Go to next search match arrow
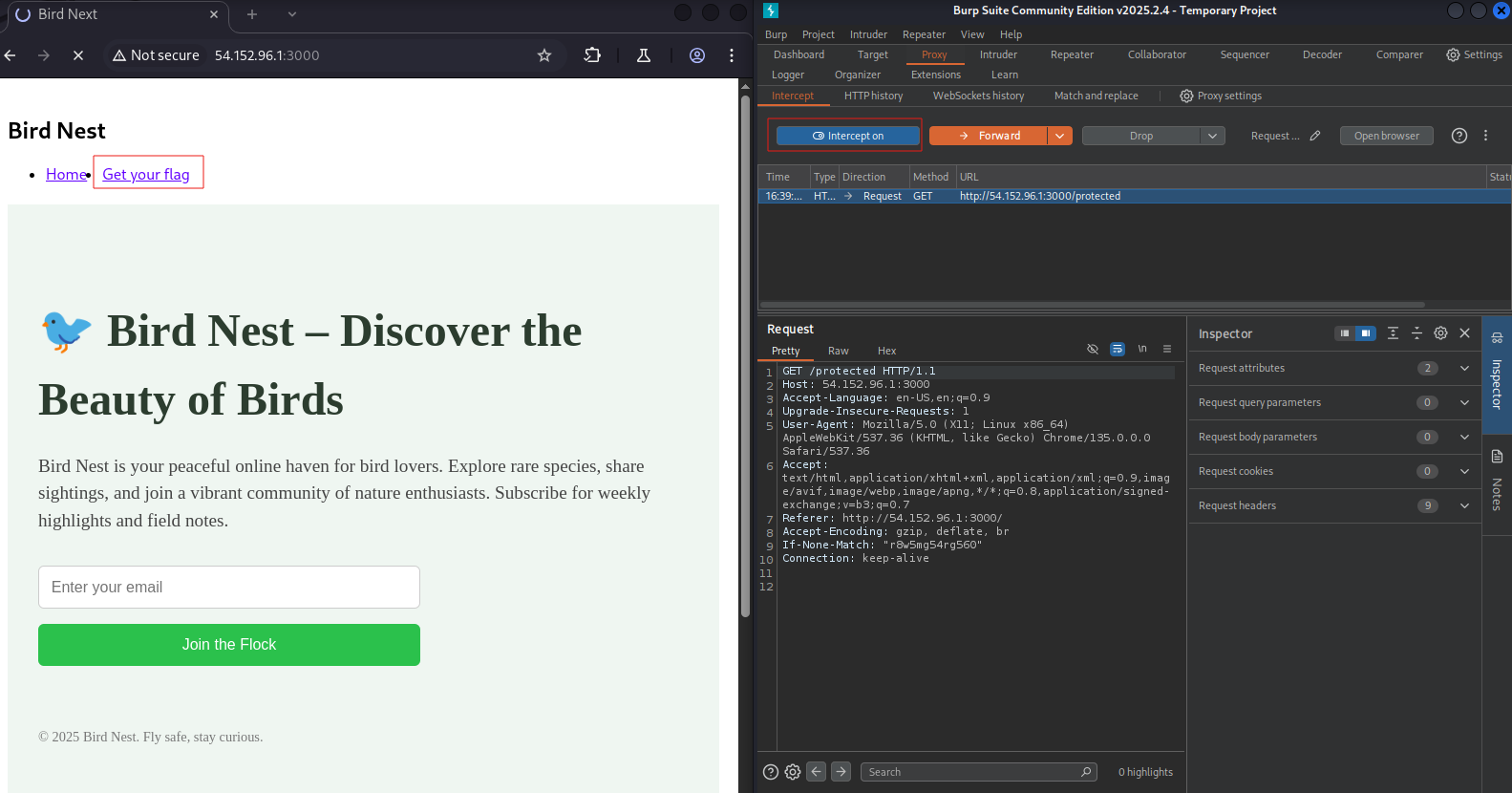The height and width of the screenshot is (793, 1512). tap(841, 772)
